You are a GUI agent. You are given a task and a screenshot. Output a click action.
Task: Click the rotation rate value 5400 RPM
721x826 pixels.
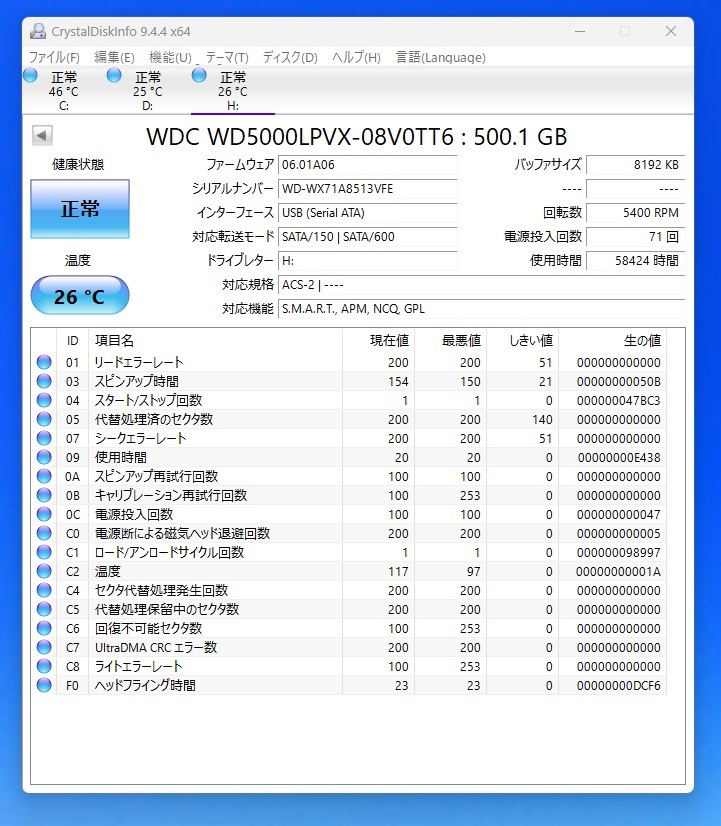[x=636, y=212]
